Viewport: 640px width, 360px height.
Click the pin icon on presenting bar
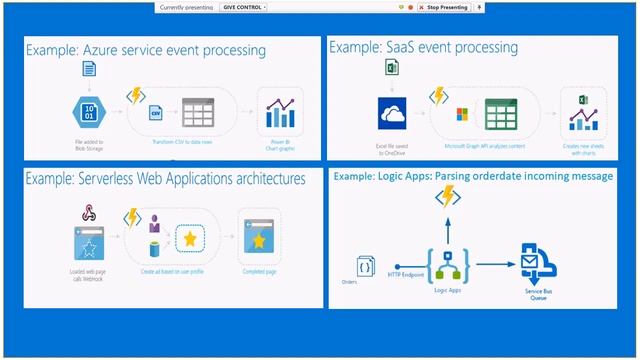click(479, 7)
